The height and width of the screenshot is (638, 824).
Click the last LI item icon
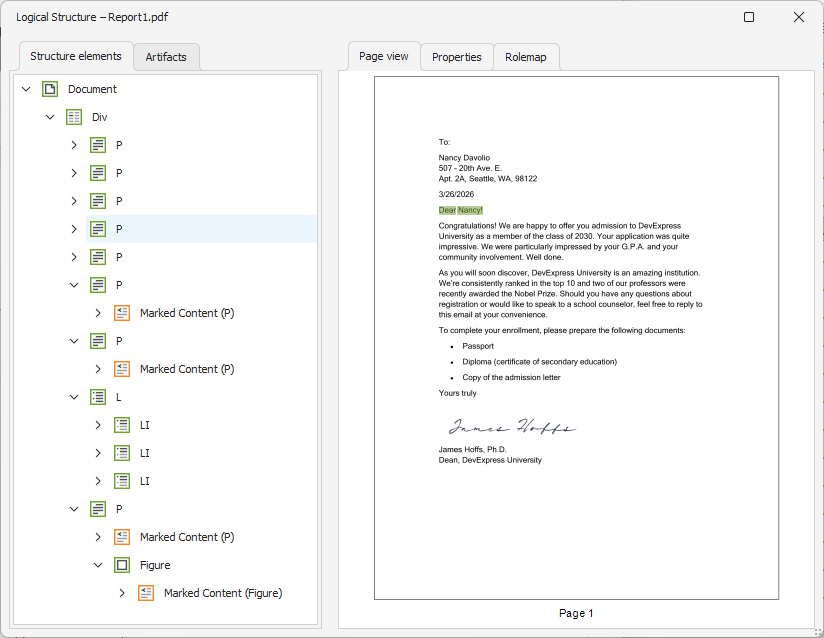(x=122, y=480)
